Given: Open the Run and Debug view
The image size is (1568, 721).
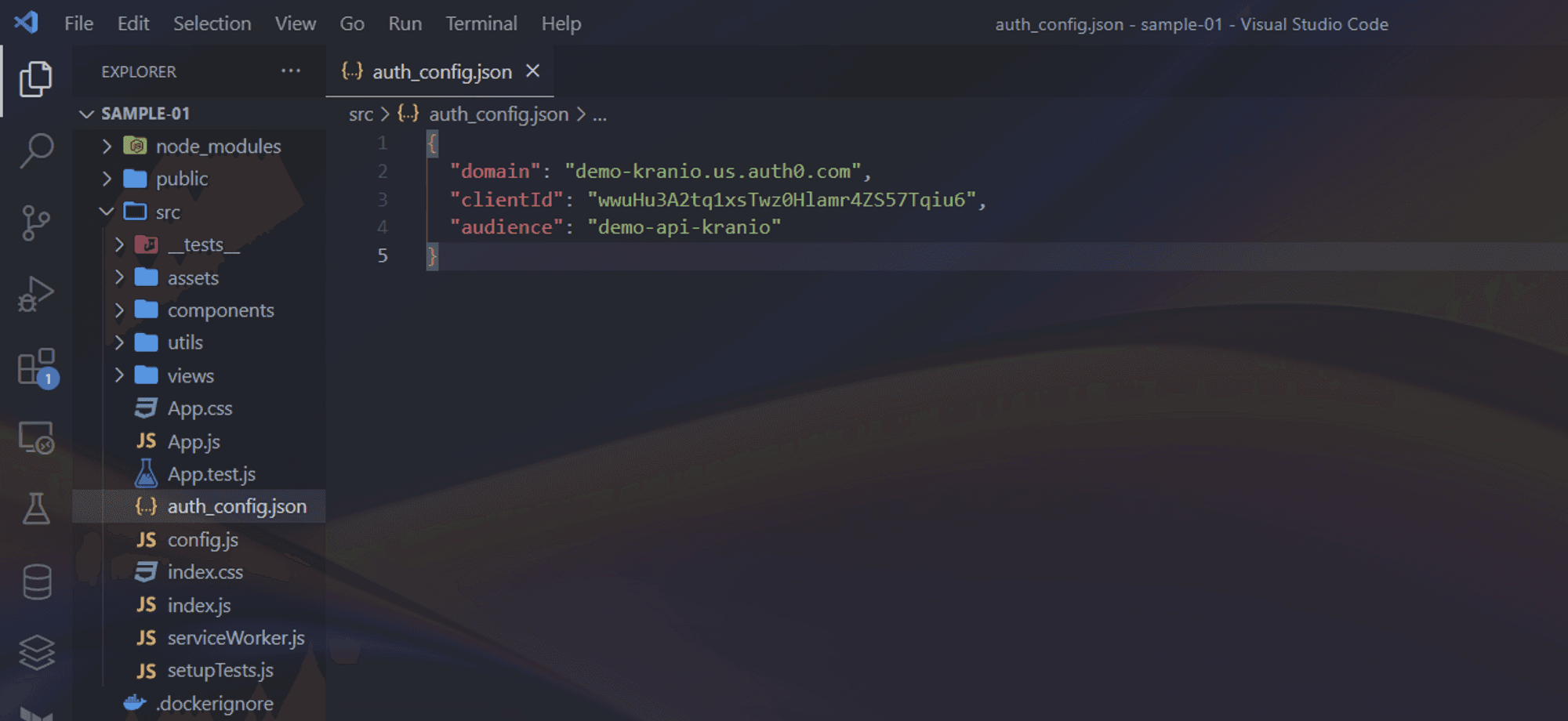Looking at the screenshot, I should (x=36, y=295).
